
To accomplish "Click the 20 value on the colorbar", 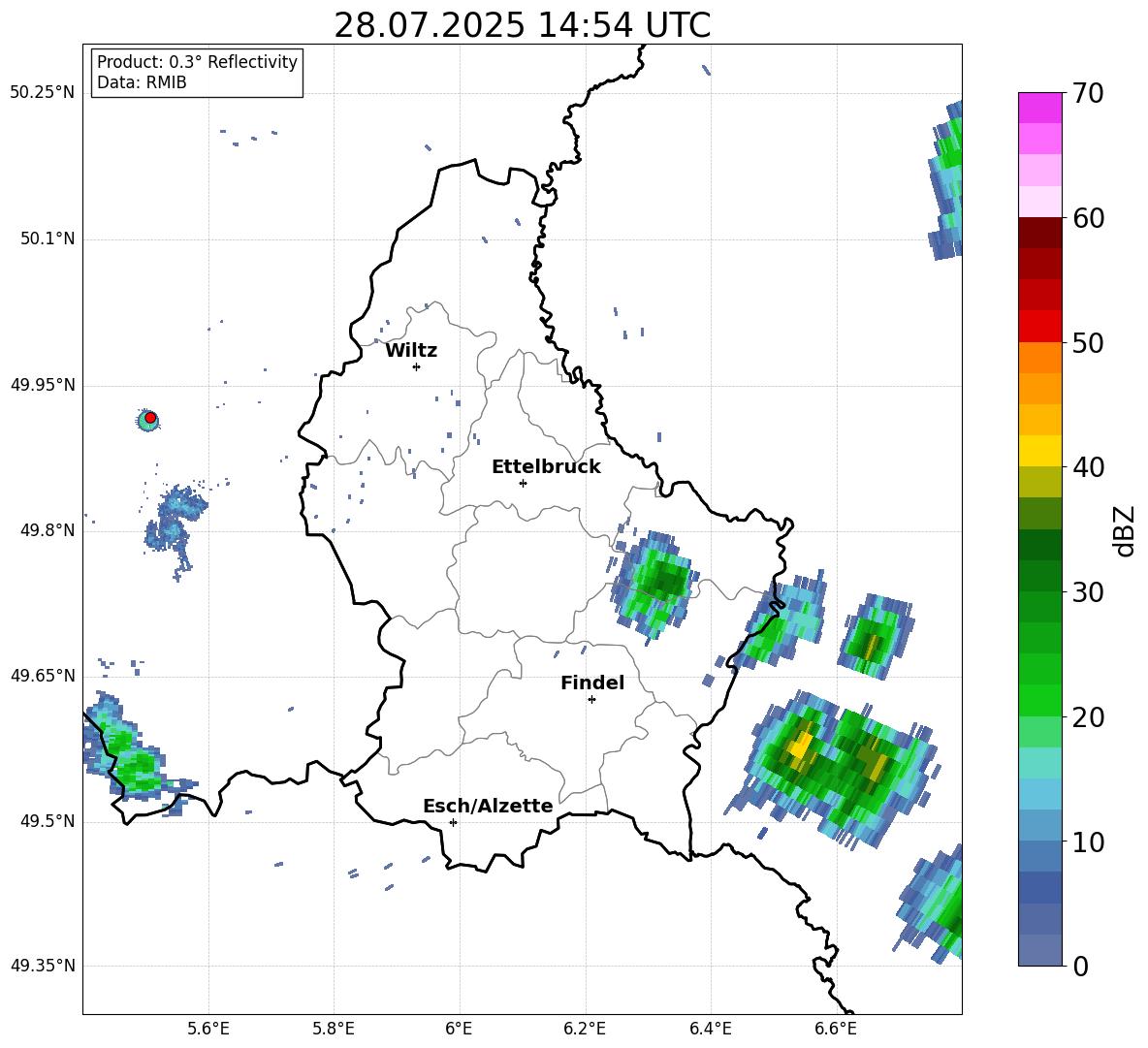I will pos(1087,716).
